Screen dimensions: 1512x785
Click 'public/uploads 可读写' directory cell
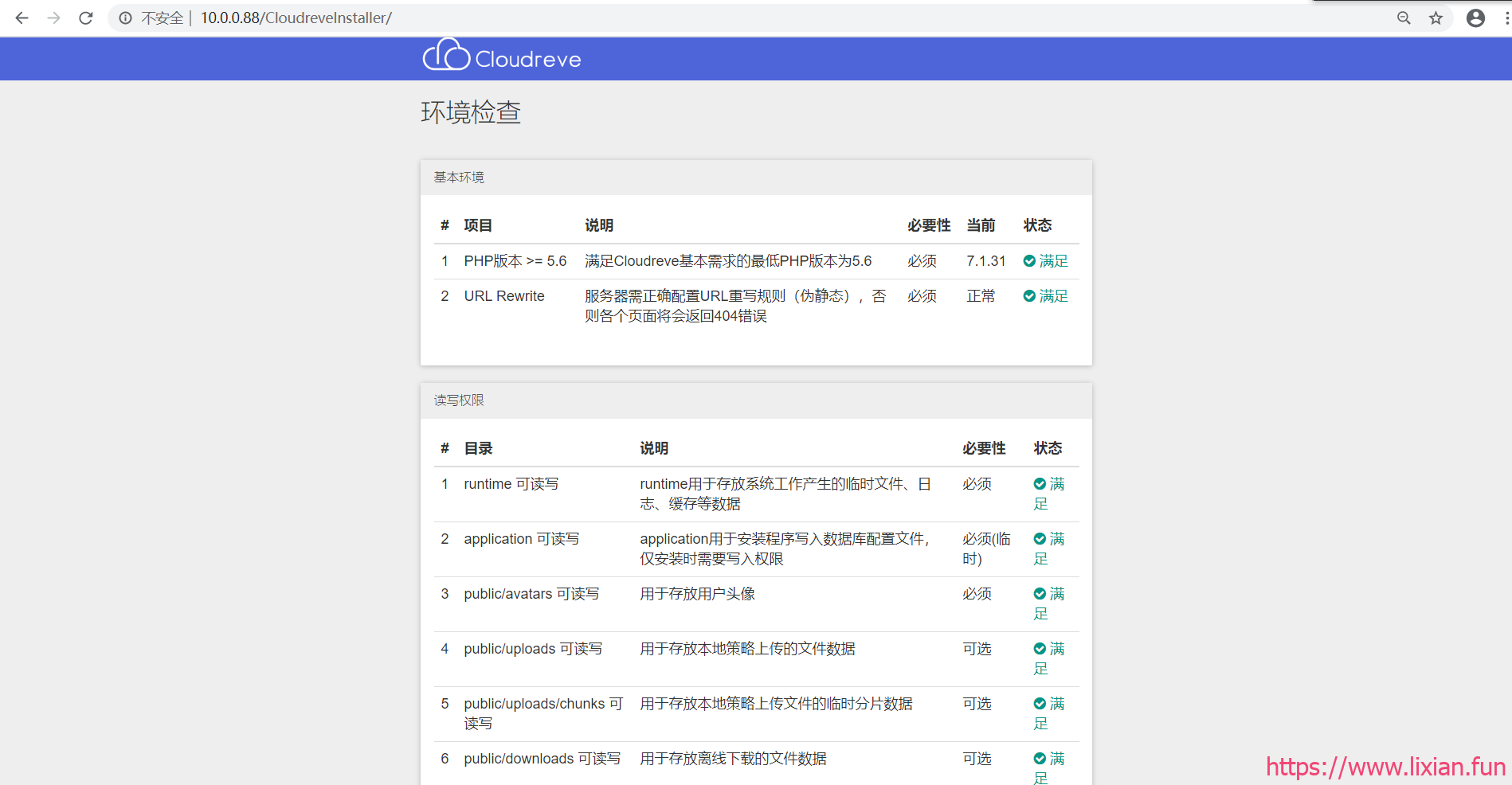coord(533,649)
